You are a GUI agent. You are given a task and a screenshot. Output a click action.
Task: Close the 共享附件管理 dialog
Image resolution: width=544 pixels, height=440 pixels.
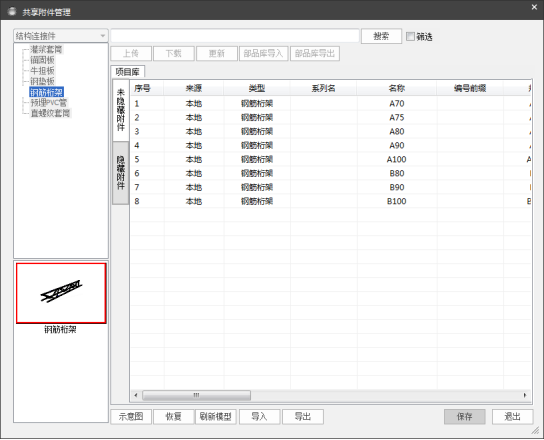534,7
